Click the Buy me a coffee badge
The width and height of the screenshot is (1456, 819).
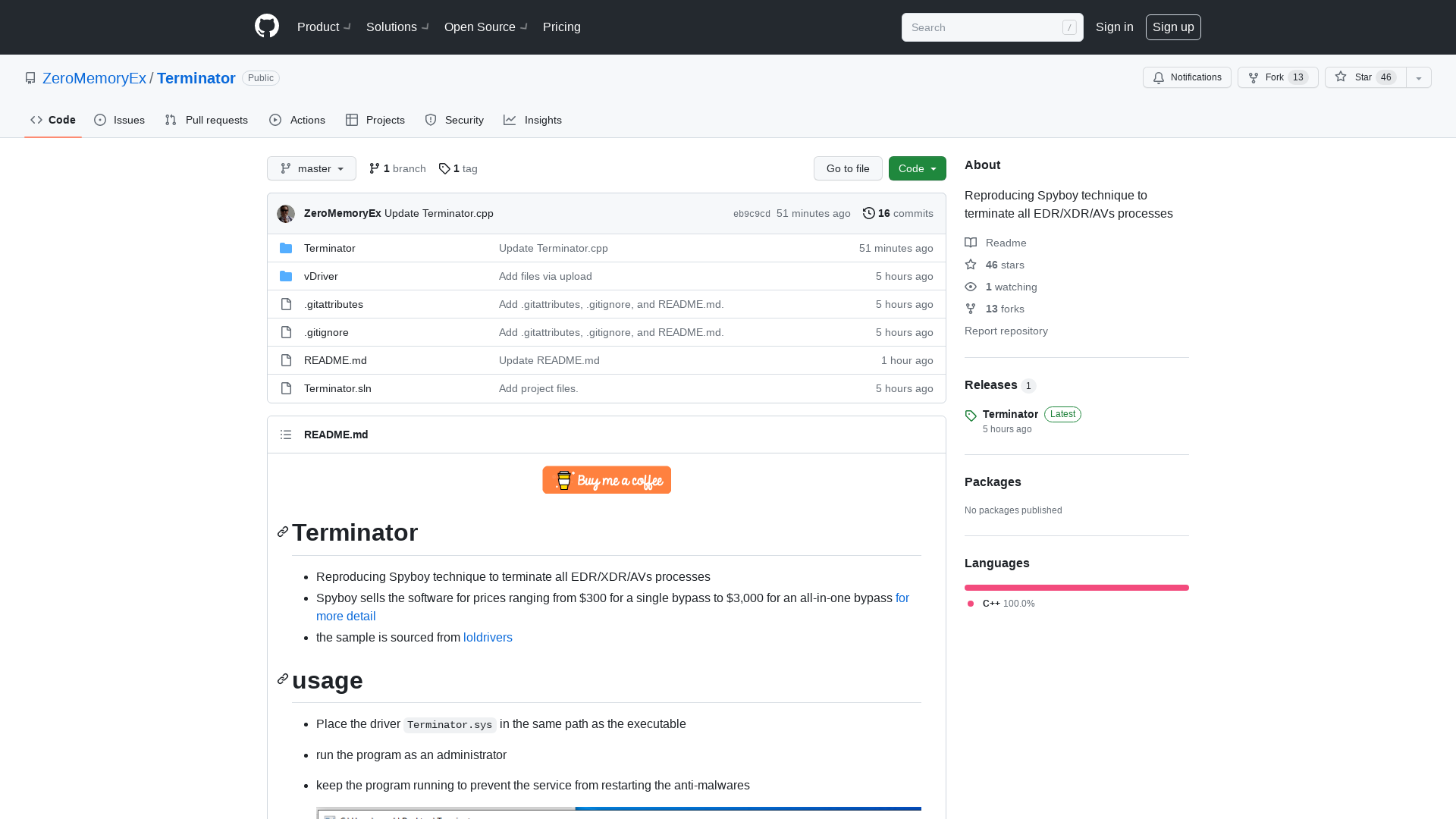click(x=607, y=480)
